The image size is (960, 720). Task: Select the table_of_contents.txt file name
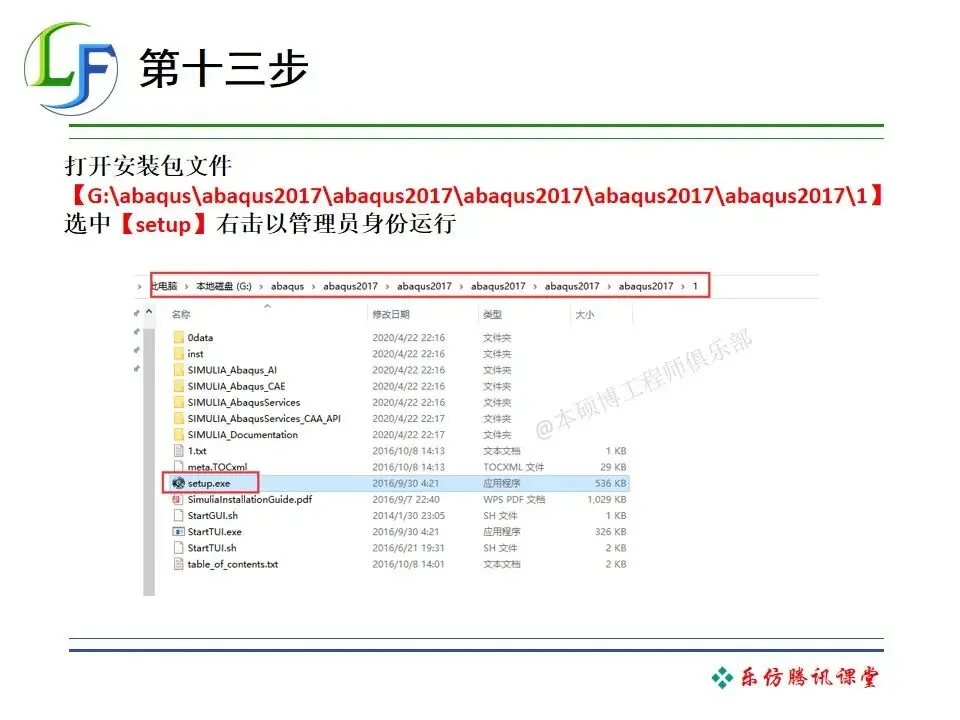tap(233, 564)
